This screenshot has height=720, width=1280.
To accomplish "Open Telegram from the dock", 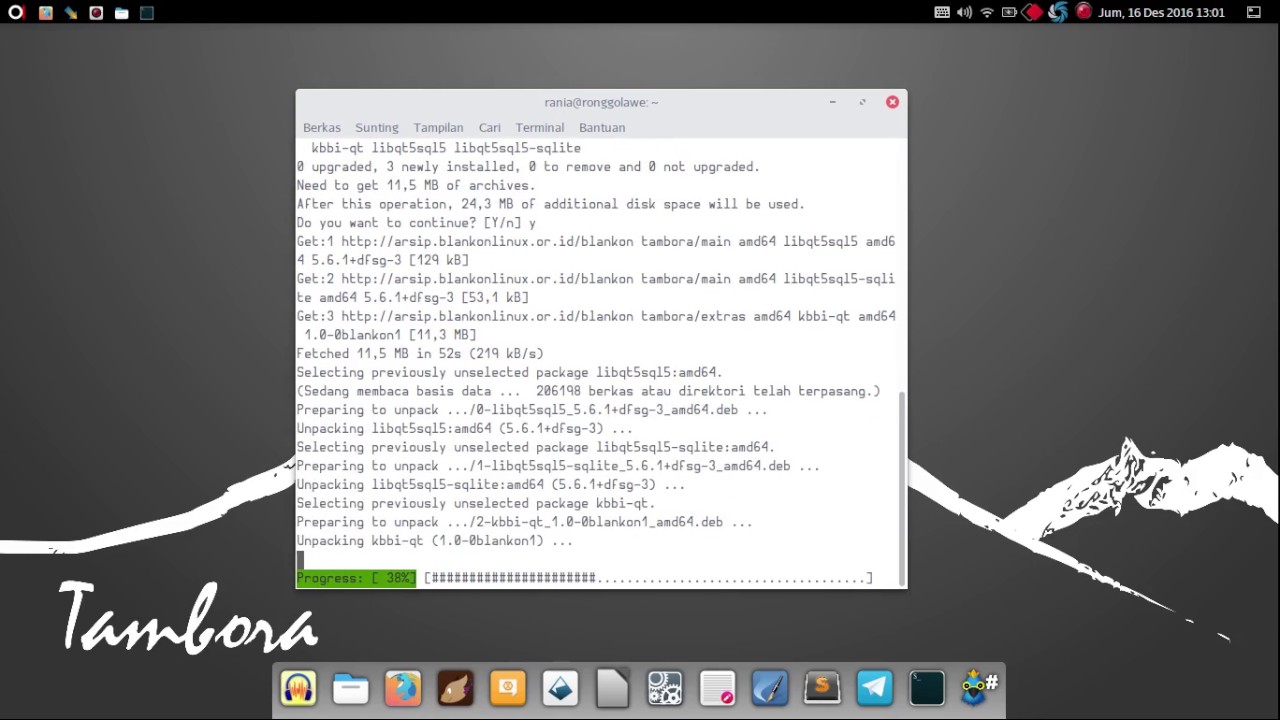I will [874, 688].
